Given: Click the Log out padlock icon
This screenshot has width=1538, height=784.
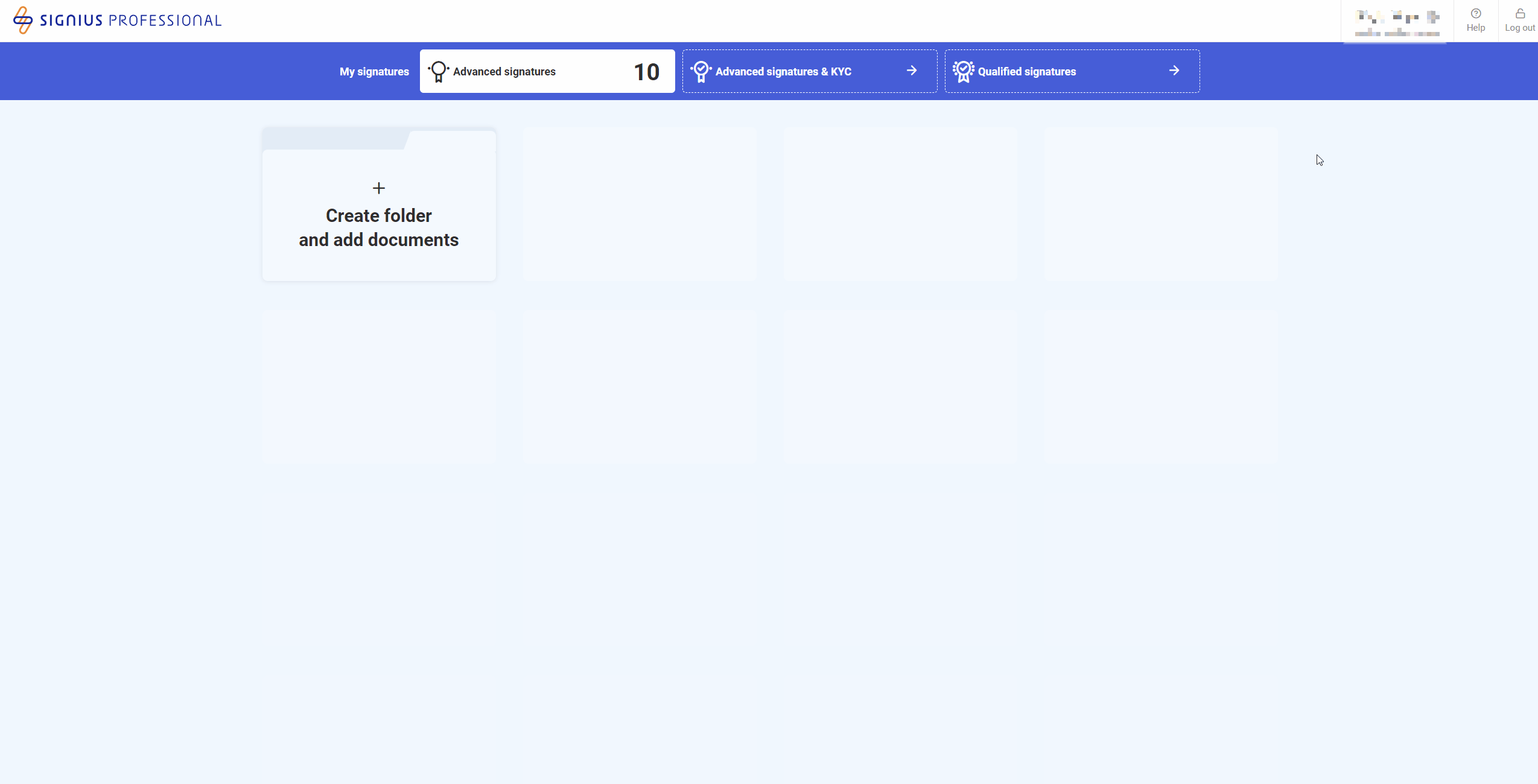Looking at the screenshot, I should (x=1520, y=14).
